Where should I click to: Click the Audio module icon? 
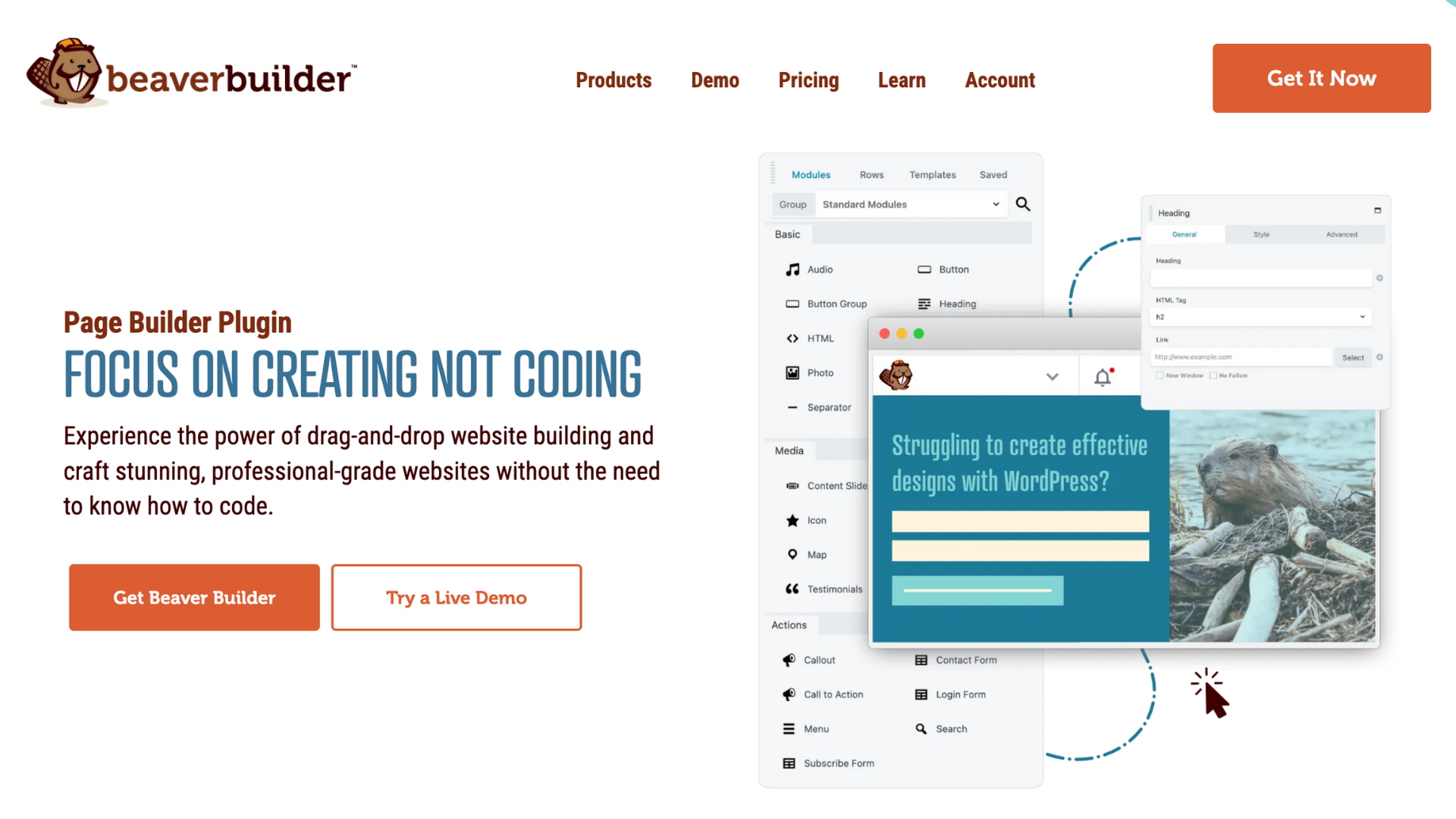tap(793, 268)
